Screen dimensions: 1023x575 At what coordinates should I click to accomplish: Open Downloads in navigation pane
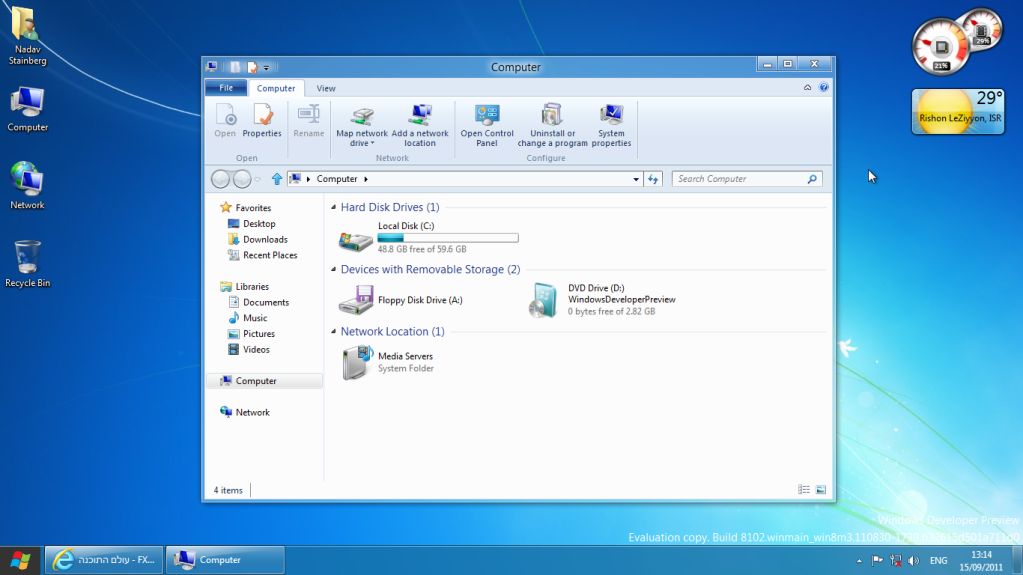point(258,240)
